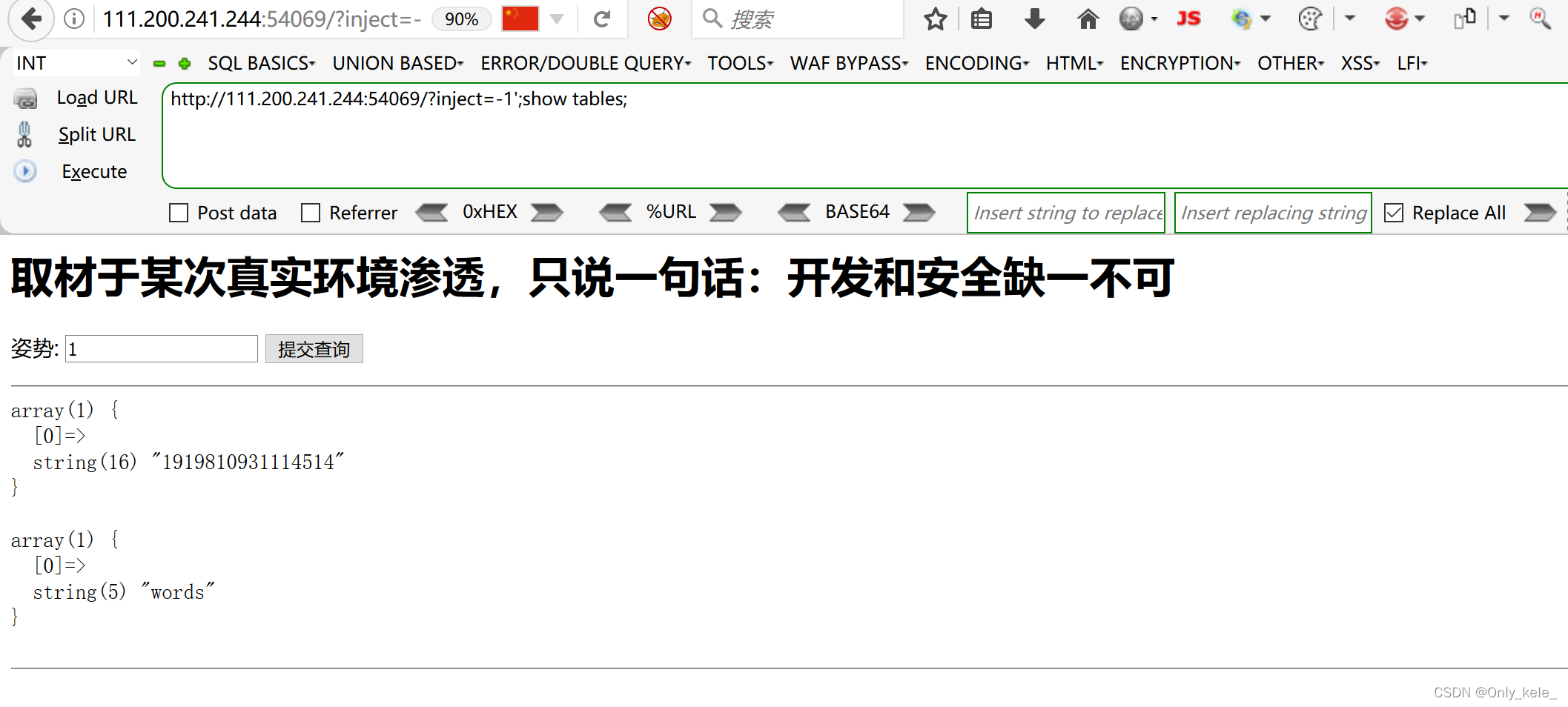1568x707 pixels.
Task: Uncheck the Replace All checkbox
Action: pyautogui.click(x=1394, y=213)
